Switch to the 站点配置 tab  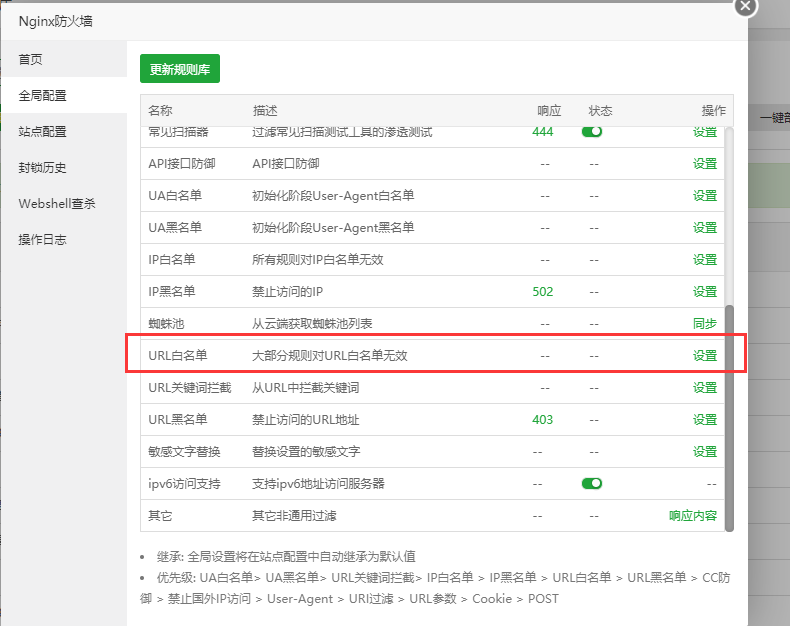[43, 132]
